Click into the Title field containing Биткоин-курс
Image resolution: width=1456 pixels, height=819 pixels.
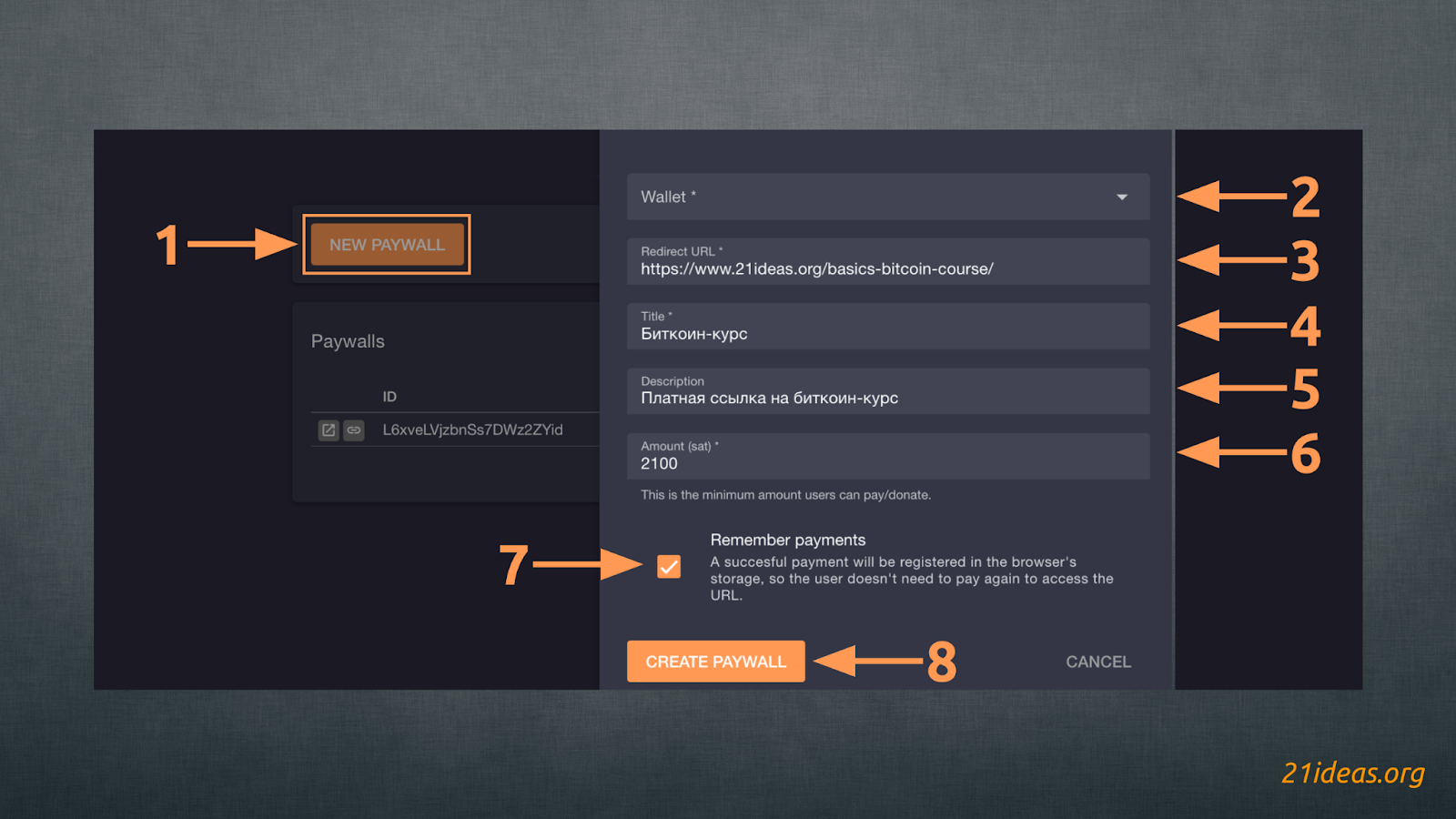(887, 333)
